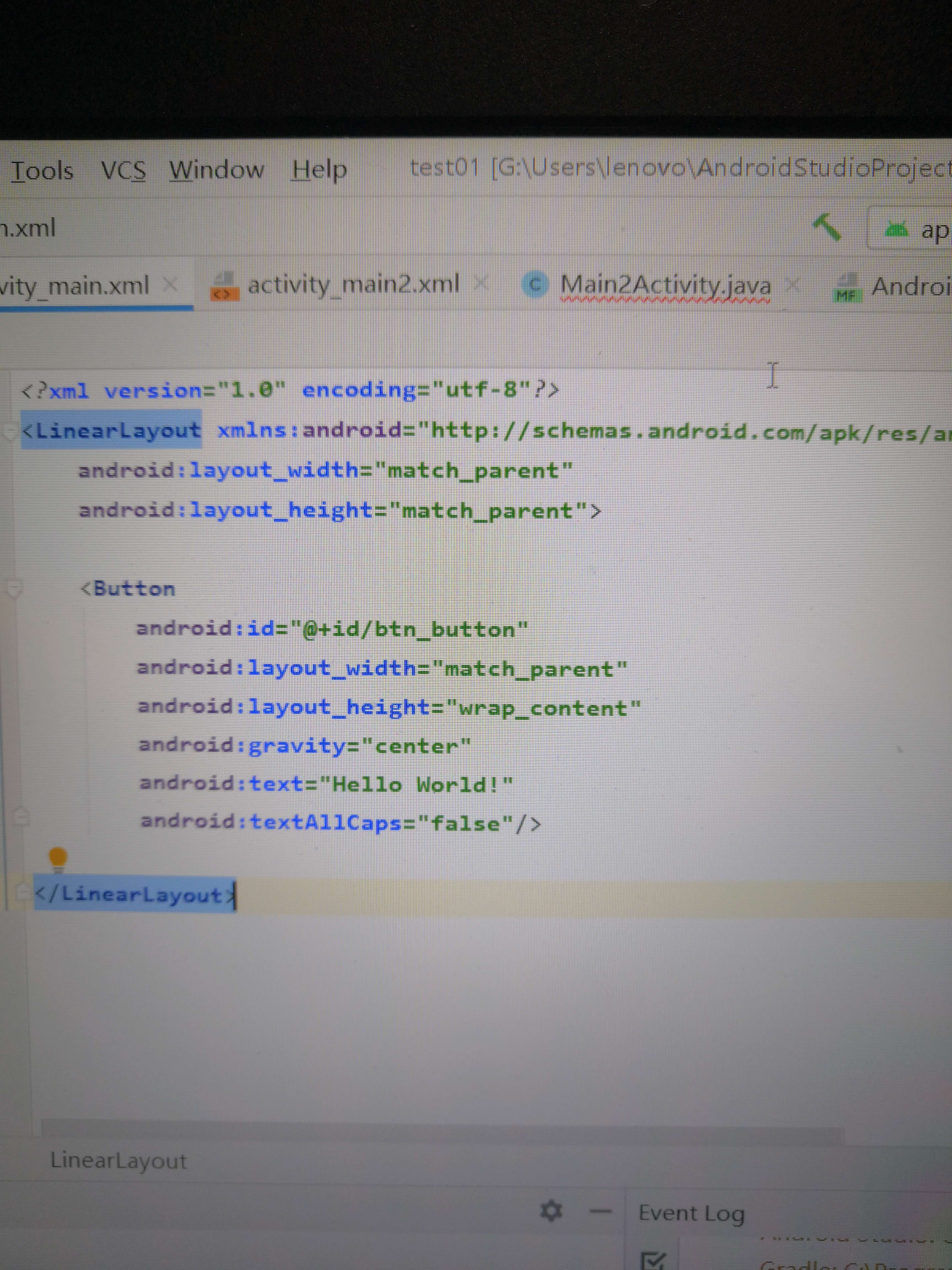Click the Event Log panel title

tap(691, 1213)
